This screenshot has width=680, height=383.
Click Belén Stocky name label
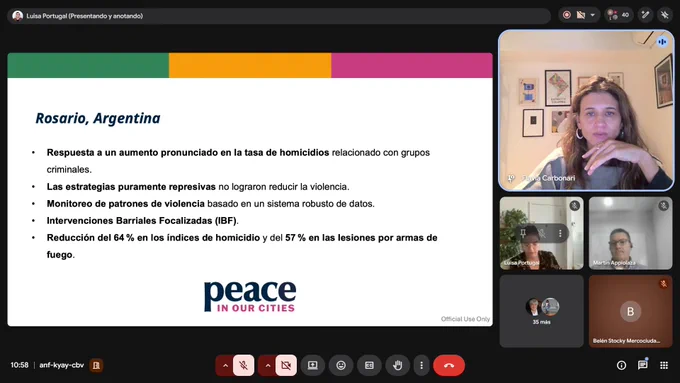pos(626,341)
